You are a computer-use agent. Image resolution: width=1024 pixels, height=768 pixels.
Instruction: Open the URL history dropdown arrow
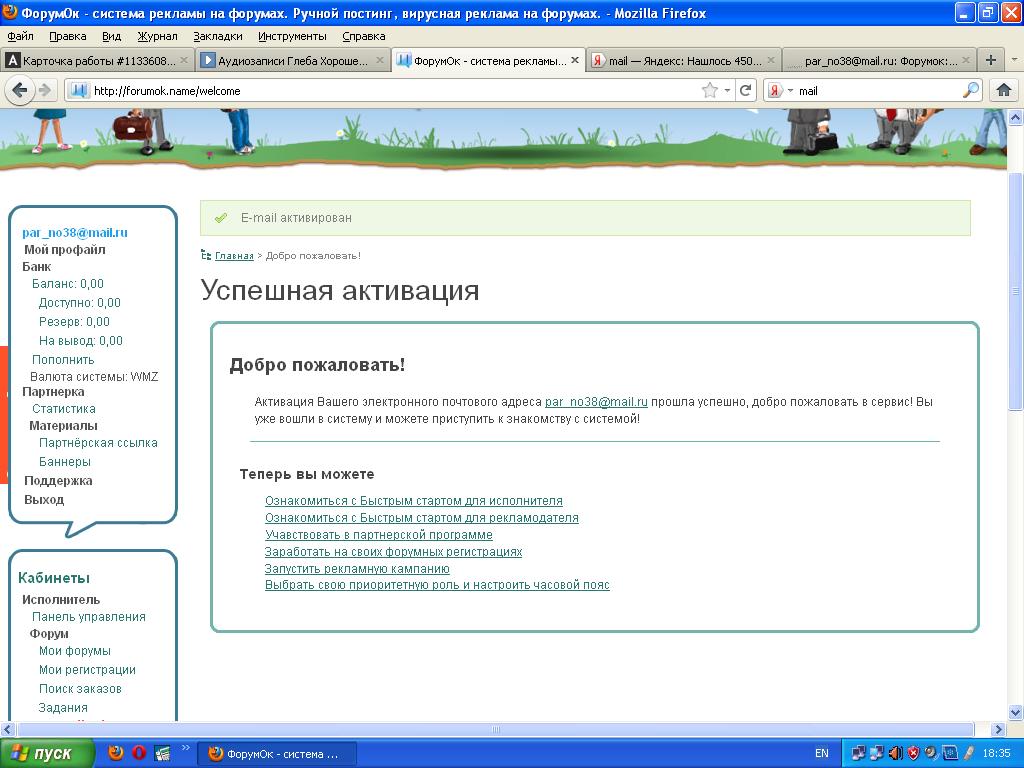(x=727, y=90)
